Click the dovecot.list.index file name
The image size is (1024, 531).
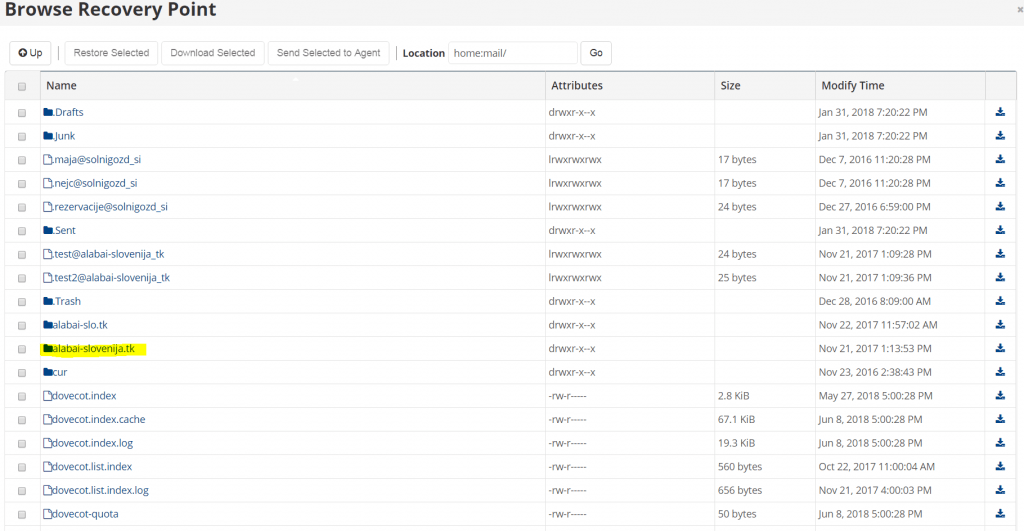click(88, 466)
